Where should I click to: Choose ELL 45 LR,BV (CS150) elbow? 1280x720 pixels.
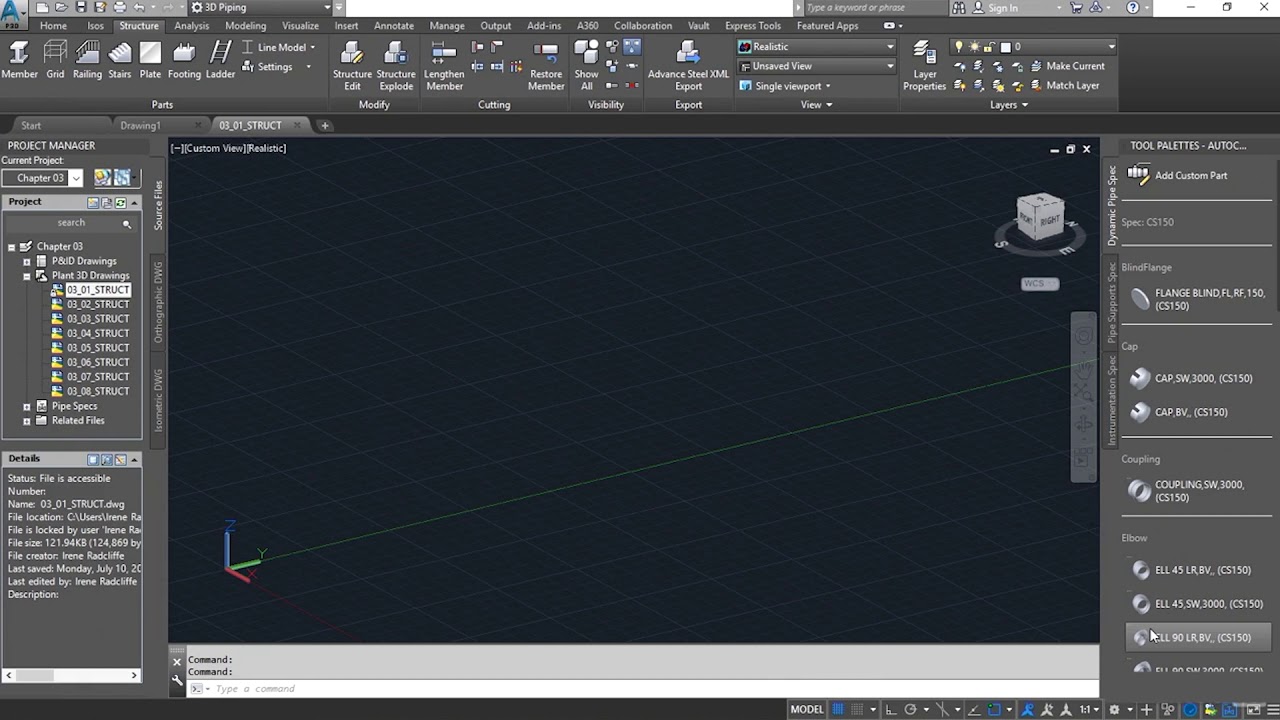(1198, 570)
